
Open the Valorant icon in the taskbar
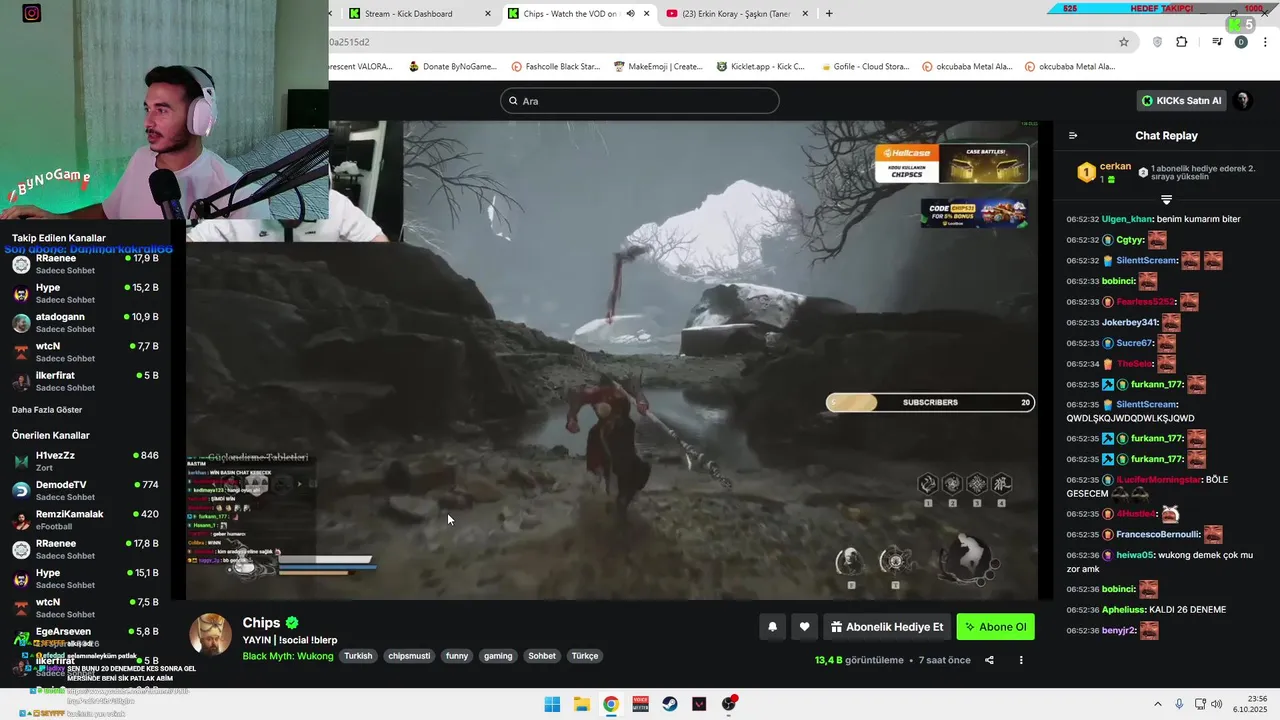point(699,704)
